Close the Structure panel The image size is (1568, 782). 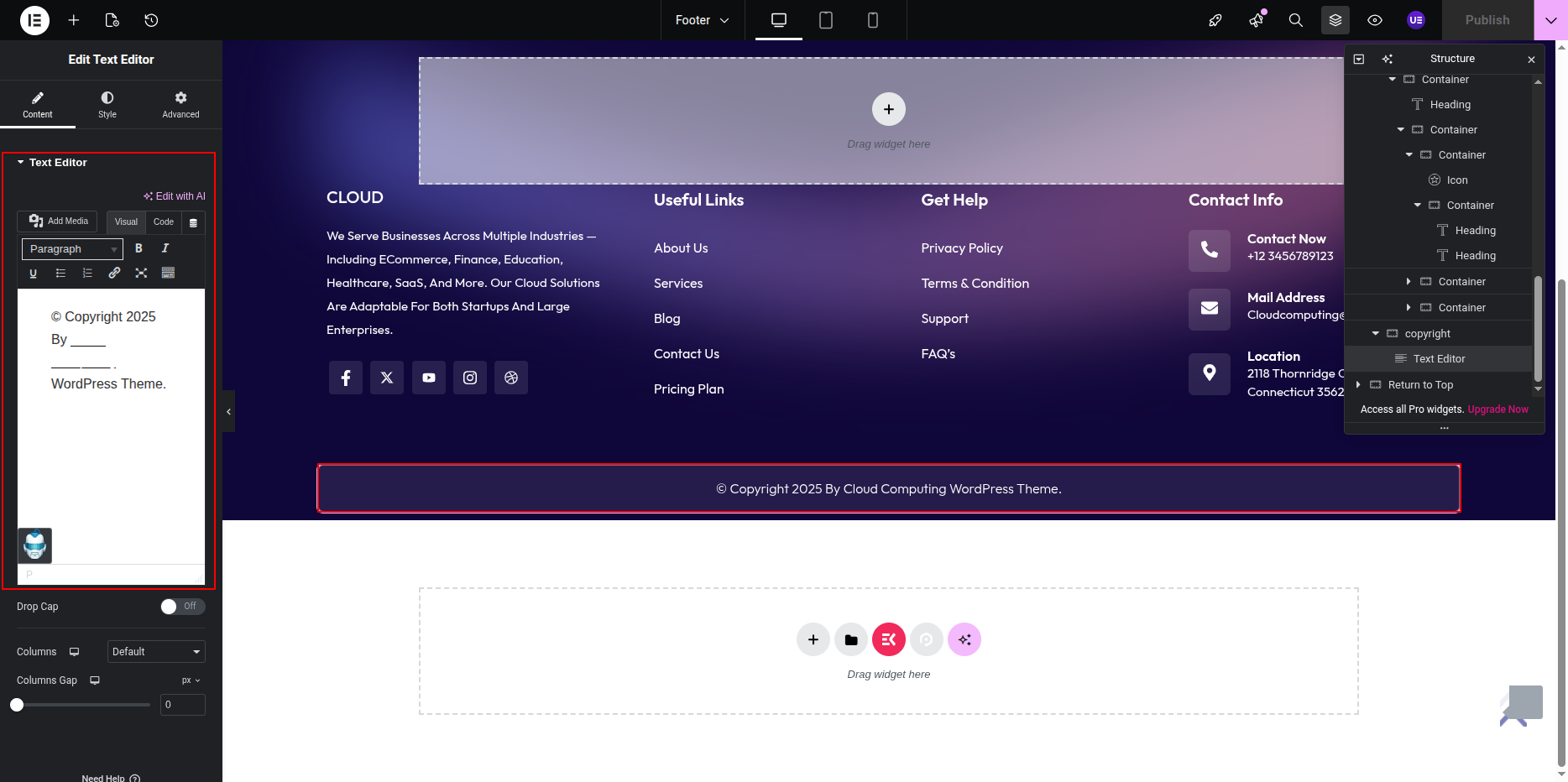[x=1531, y=60]
